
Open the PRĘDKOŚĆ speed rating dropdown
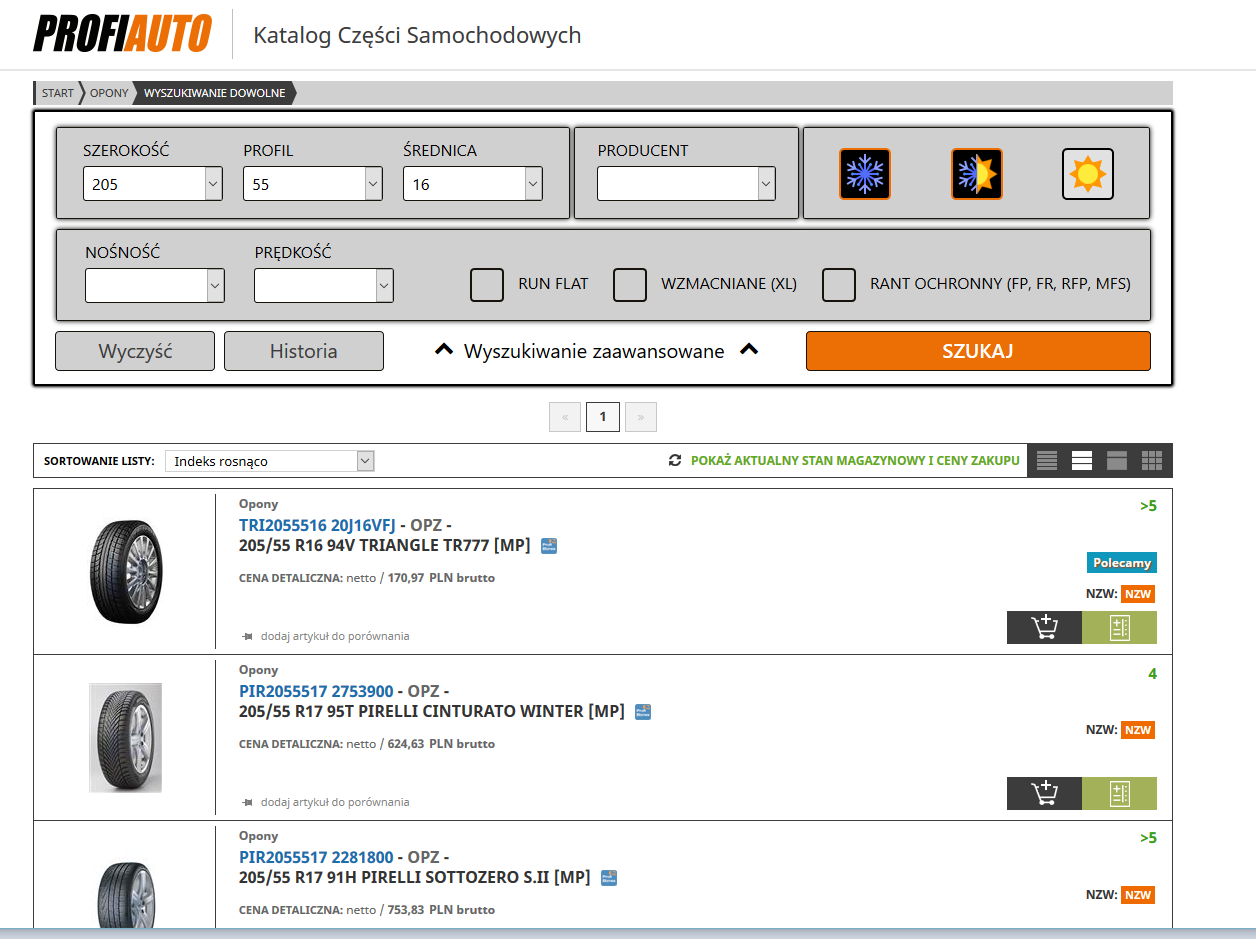click(x=324, y=285)
